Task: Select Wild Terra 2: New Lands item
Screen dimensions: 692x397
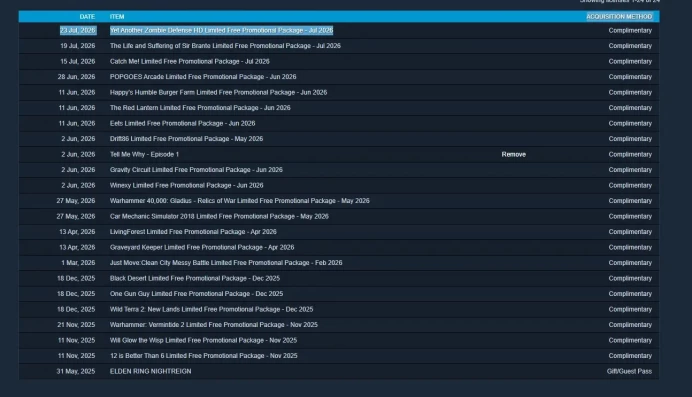Action: pyautogui.click(x=211, y=309)
